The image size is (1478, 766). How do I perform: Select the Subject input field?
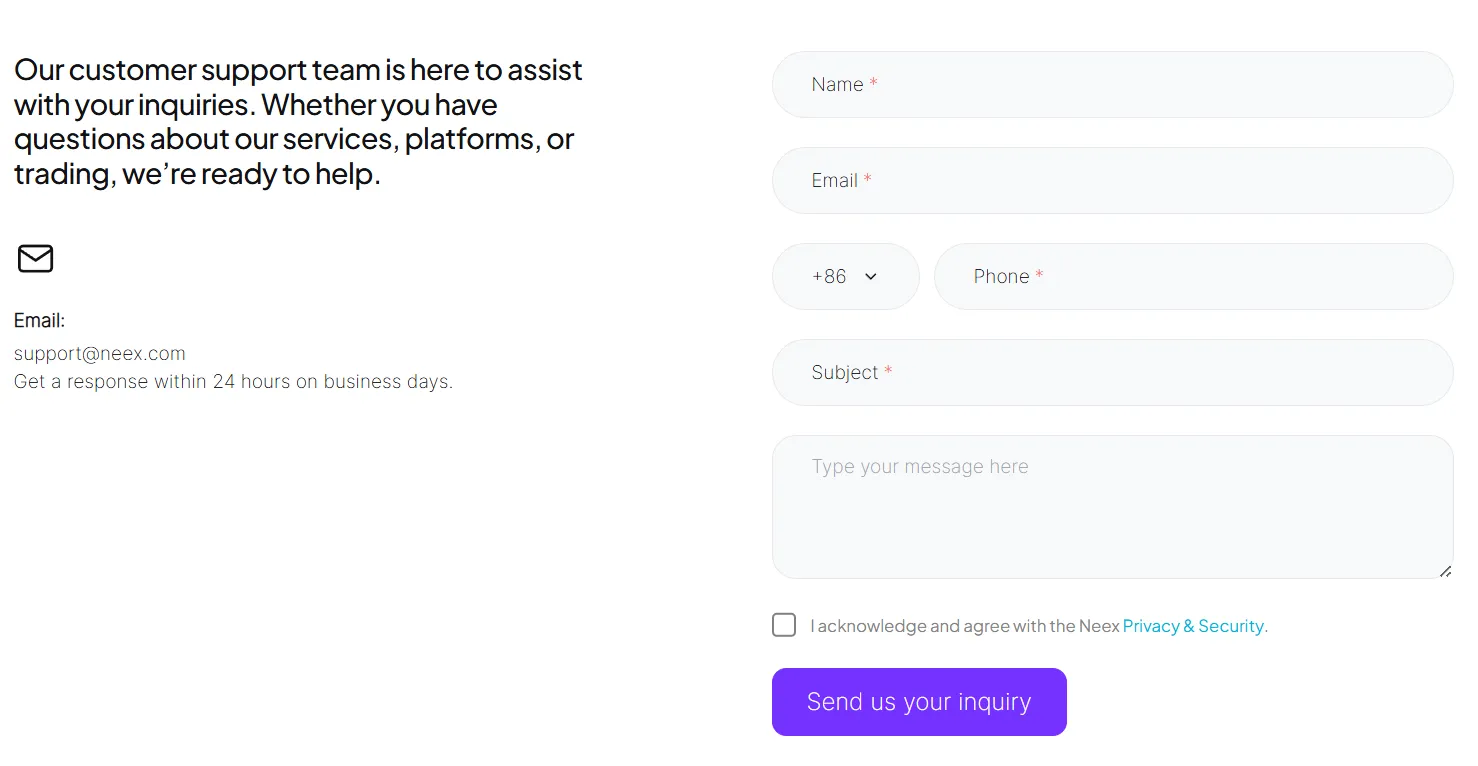1112,372
